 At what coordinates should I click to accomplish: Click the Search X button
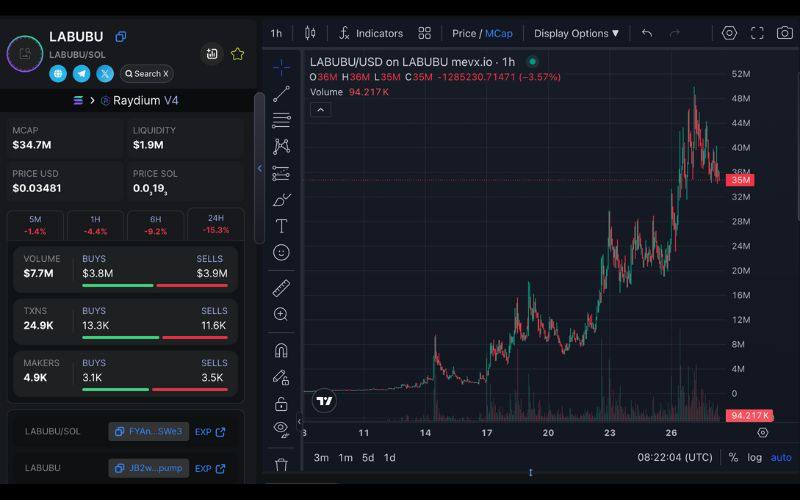tap(147, 73)
